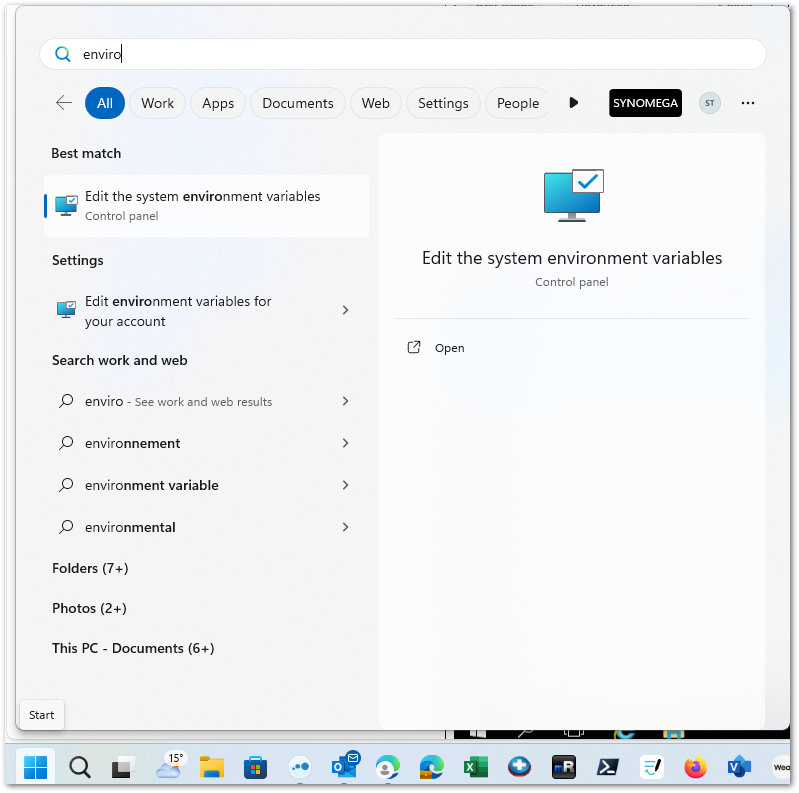Viewport: 799px width, 793px height.
Task: Launch mRemoteNG from the taskbar
Action: [564, 767]
